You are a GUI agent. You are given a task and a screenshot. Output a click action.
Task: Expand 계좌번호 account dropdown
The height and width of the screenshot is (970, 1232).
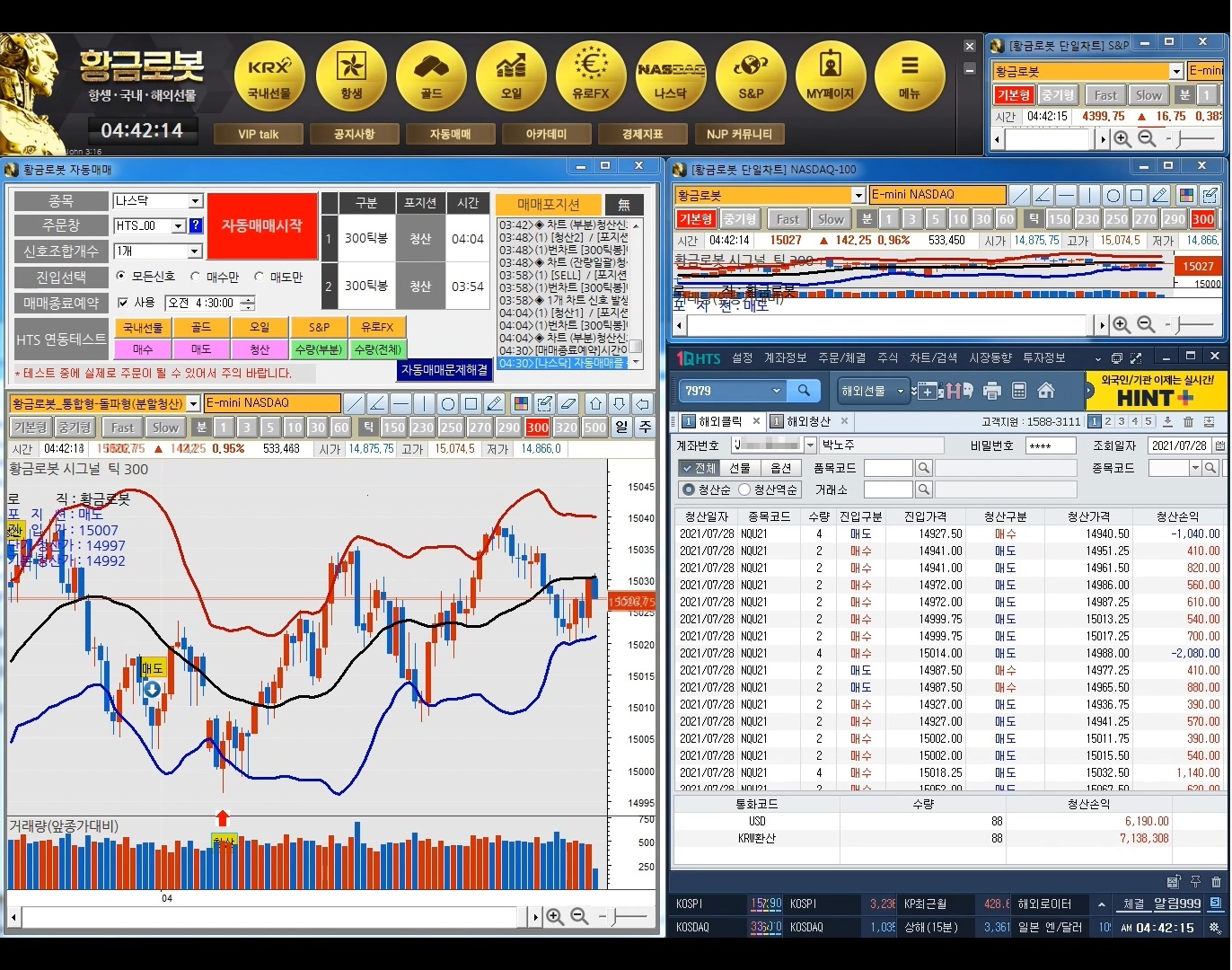(809, 445)
